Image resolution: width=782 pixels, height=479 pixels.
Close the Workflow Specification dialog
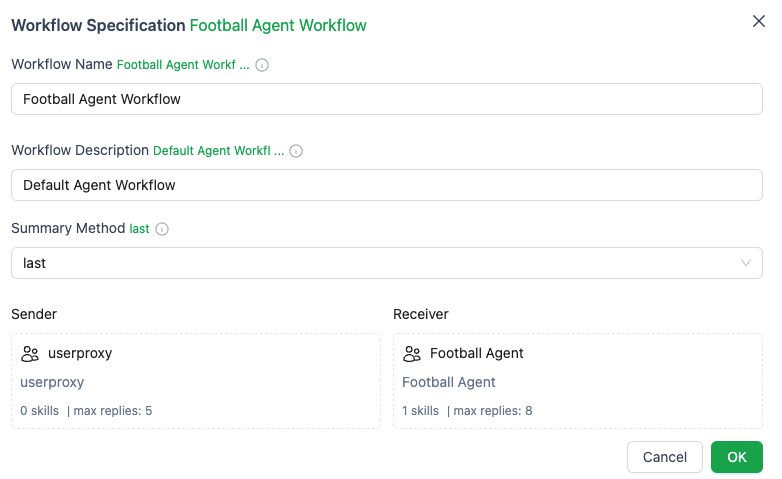[x=759, y=21]
